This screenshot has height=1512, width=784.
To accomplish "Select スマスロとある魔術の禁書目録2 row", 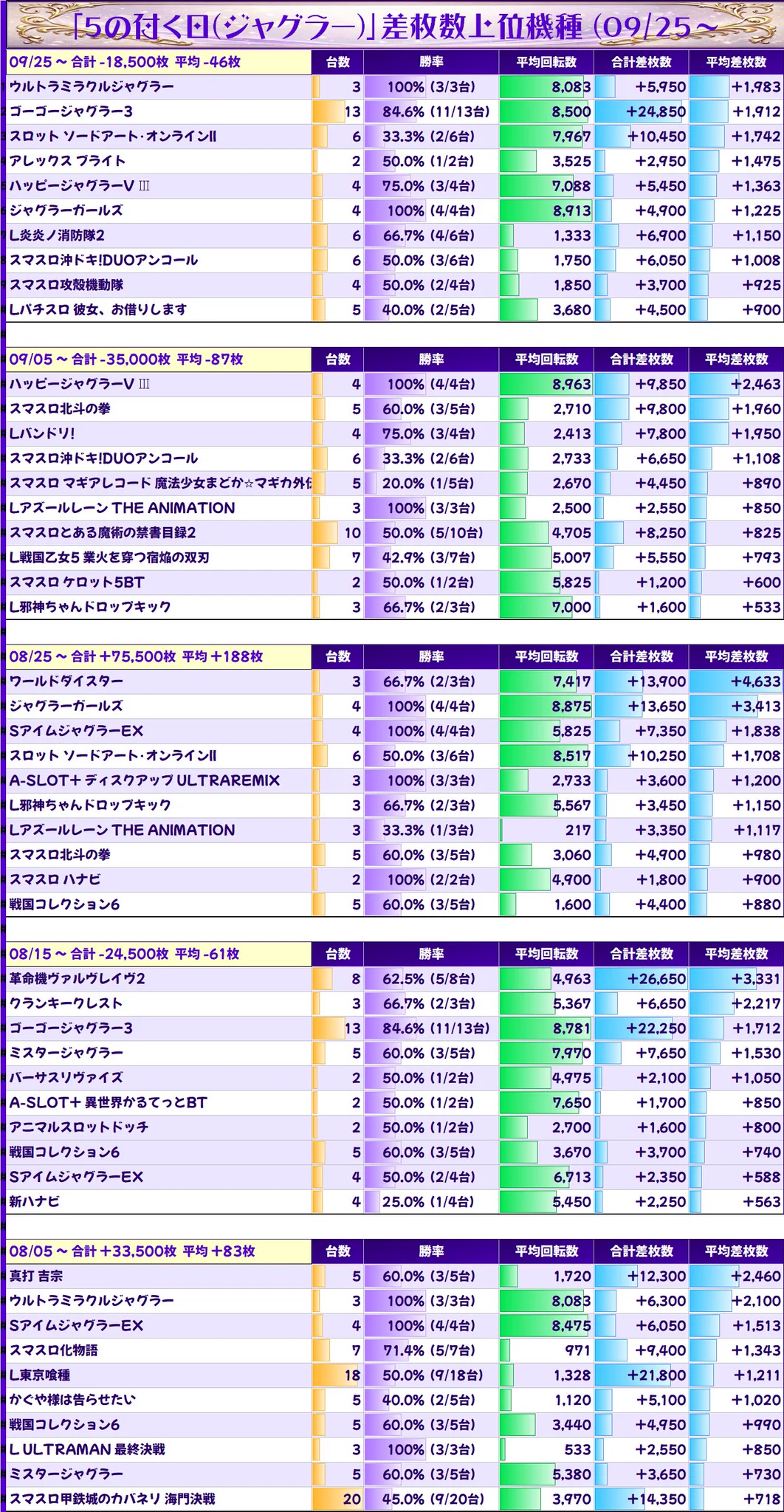I will [x=395, y=533].
